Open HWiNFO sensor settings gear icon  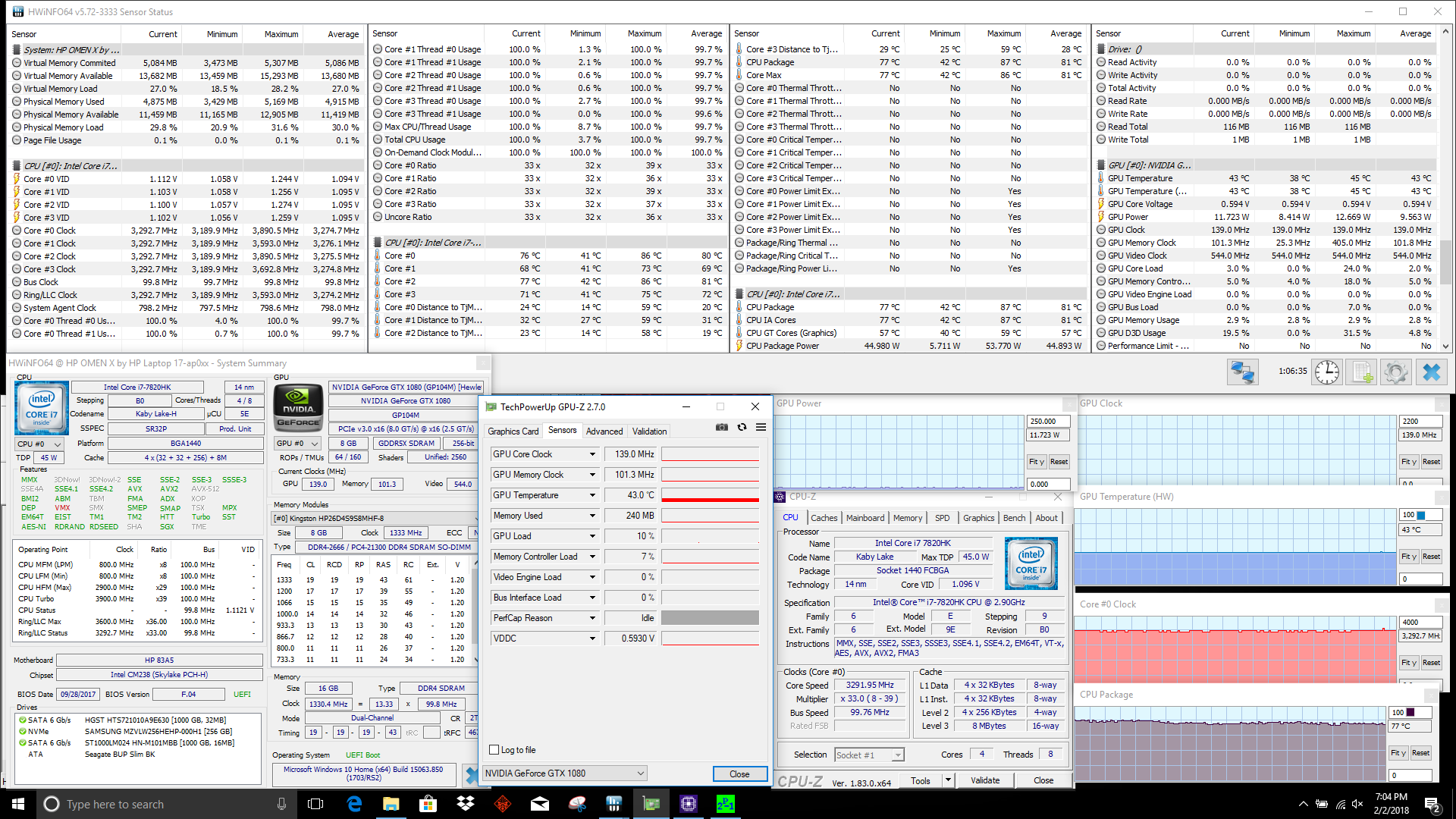click(1395, 372)
